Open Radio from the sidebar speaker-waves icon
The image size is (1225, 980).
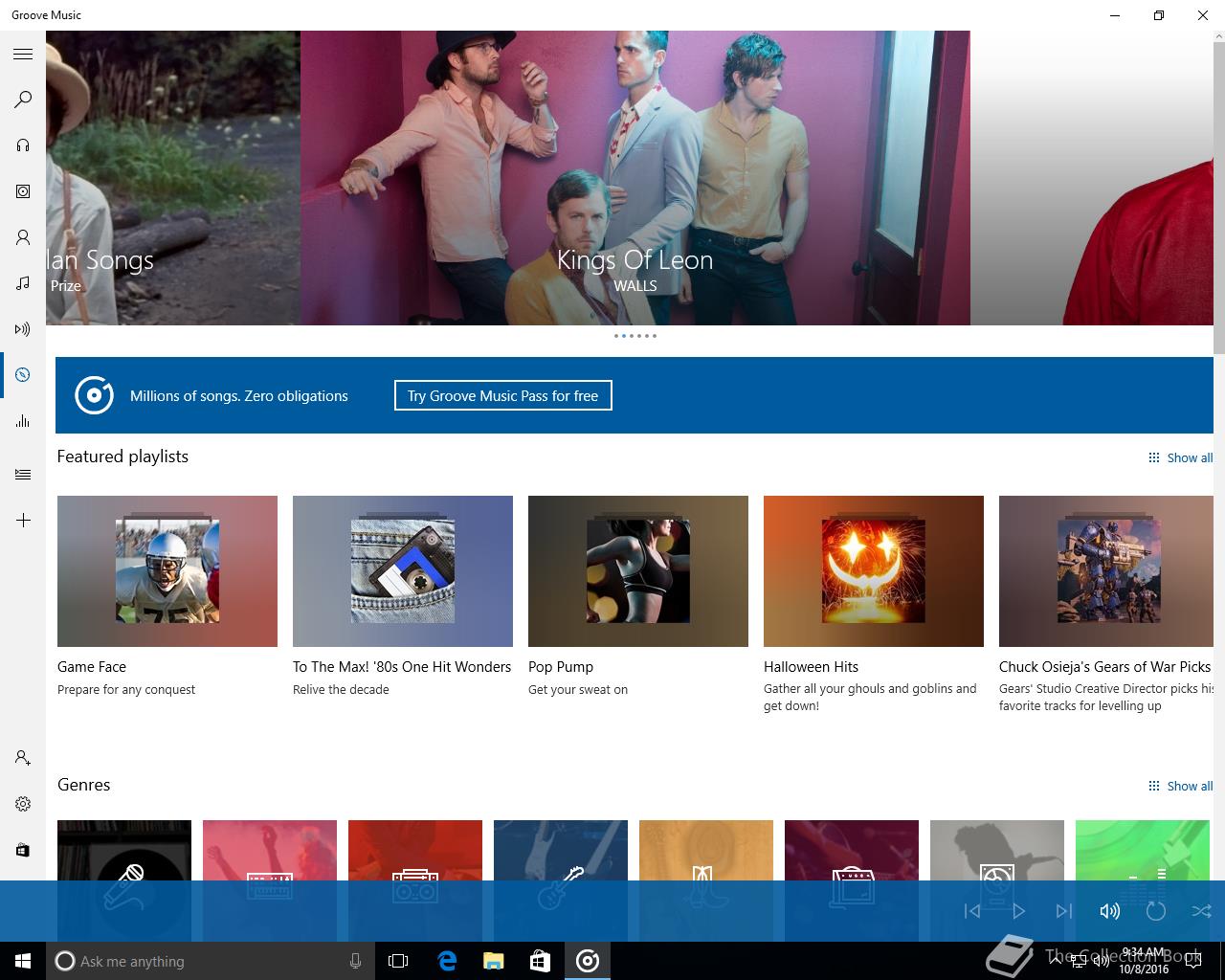tap(23, 329)
